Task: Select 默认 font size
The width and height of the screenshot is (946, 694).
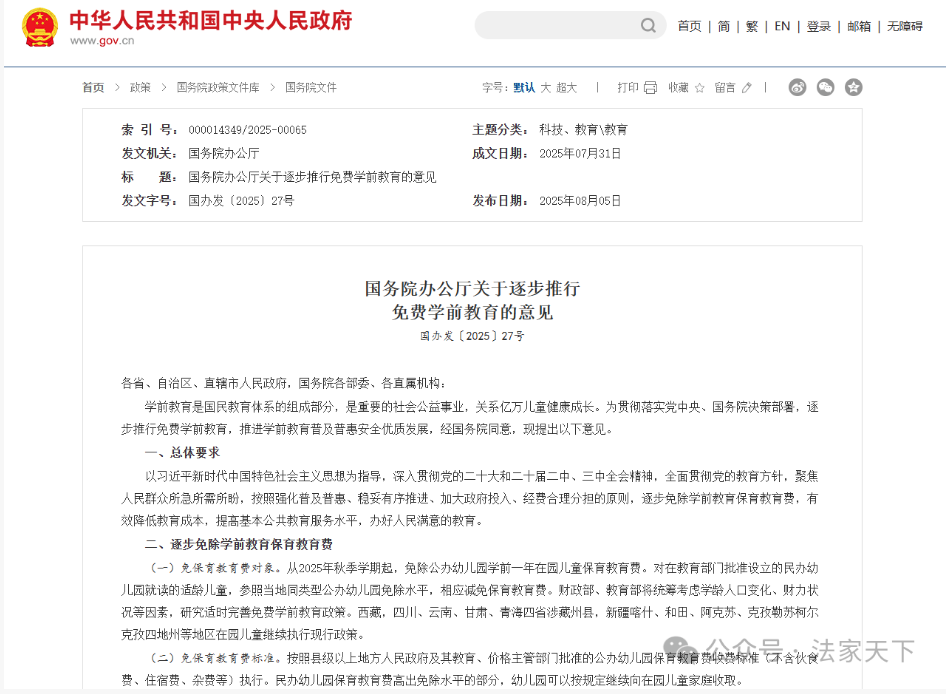Action: 524,88
